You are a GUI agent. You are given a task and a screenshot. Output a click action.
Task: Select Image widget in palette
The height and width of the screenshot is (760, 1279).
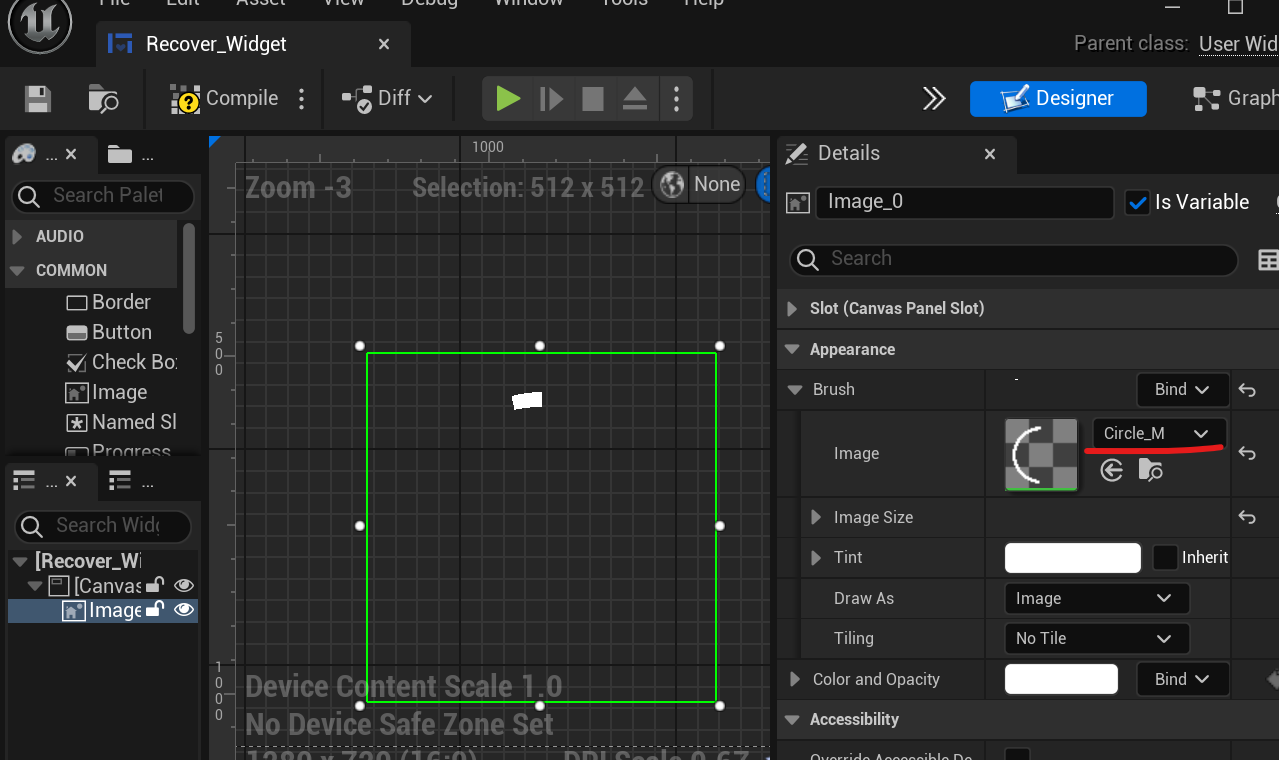click(x=106, y=392)
